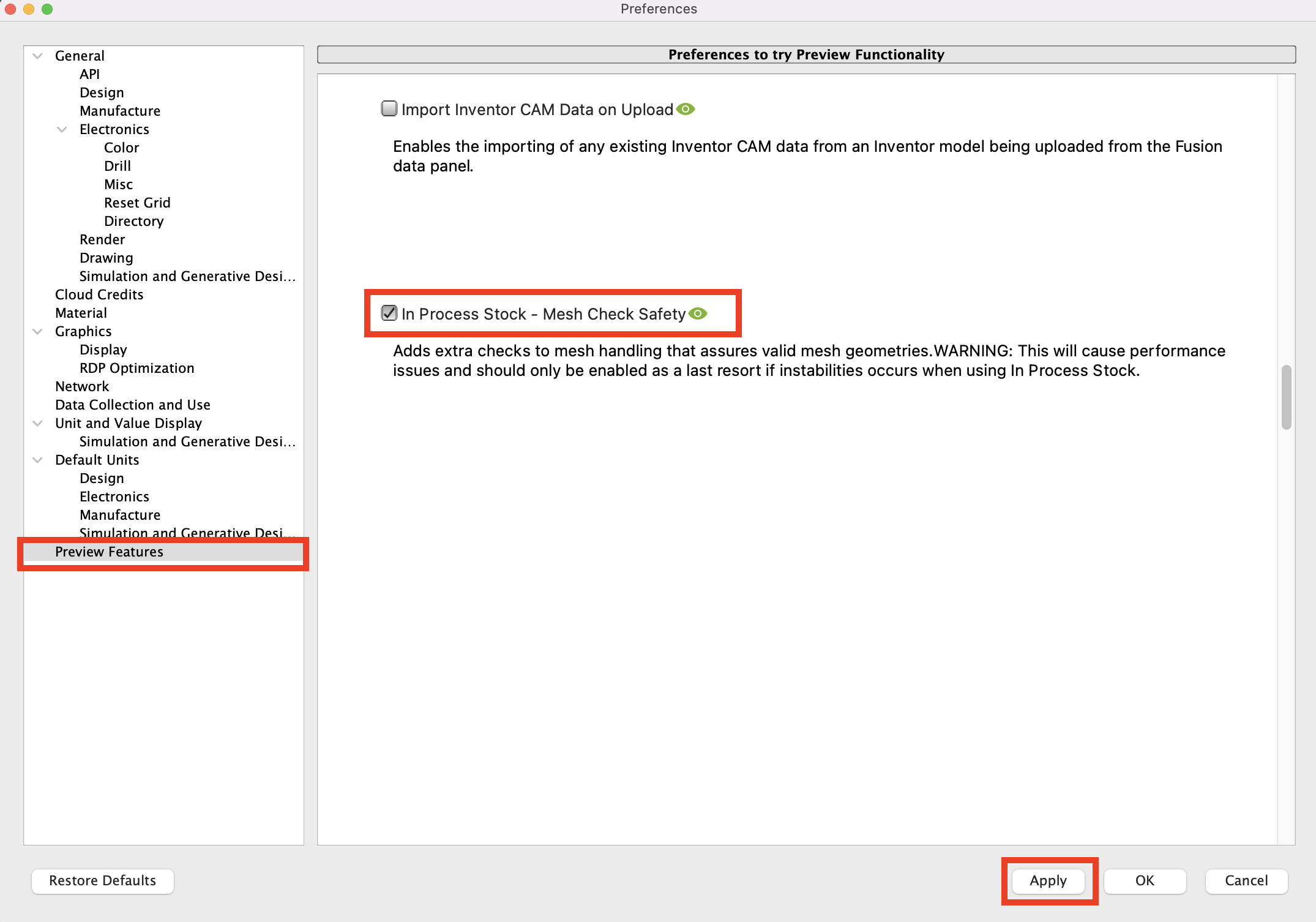This screenshot has width=1316, height=922.
Task: Cancel the Preferences dialog
Action: tap(1246, 880)
